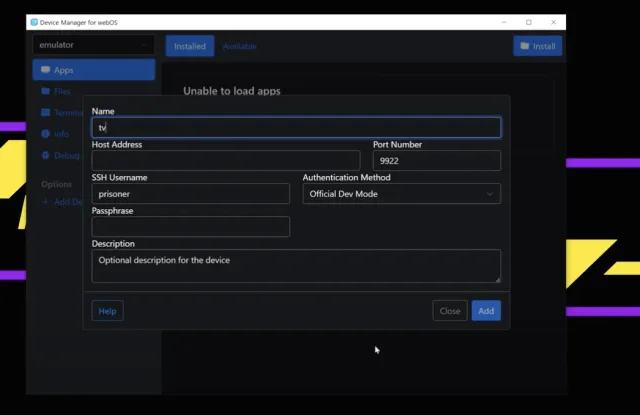Click into the Port Number field
The width and height of the screenshot is (640, 415).
436,161
